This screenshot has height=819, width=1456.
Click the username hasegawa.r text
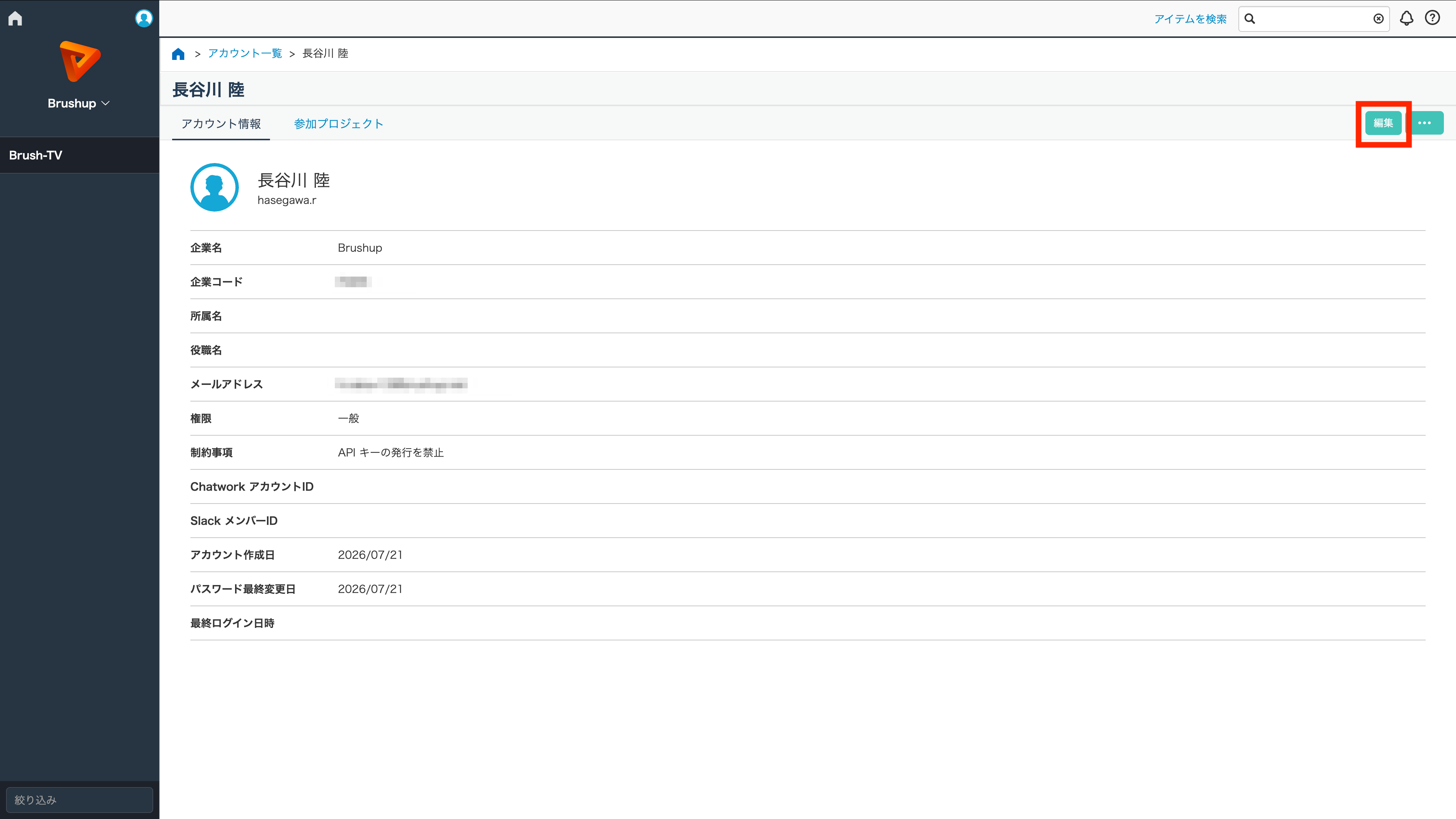[287, 200]
